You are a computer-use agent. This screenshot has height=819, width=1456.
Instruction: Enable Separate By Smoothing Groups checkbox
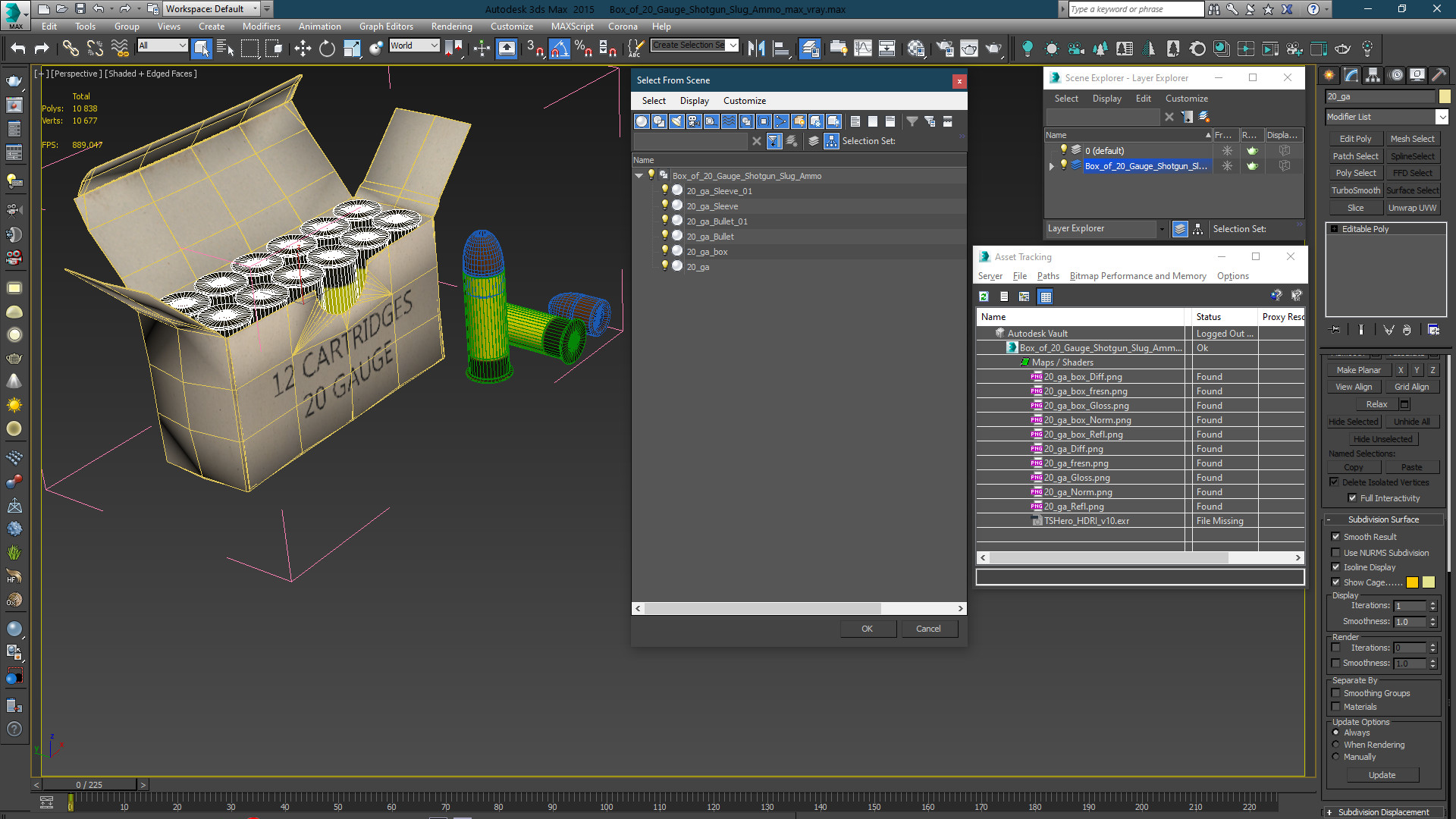pos(1336,693)
